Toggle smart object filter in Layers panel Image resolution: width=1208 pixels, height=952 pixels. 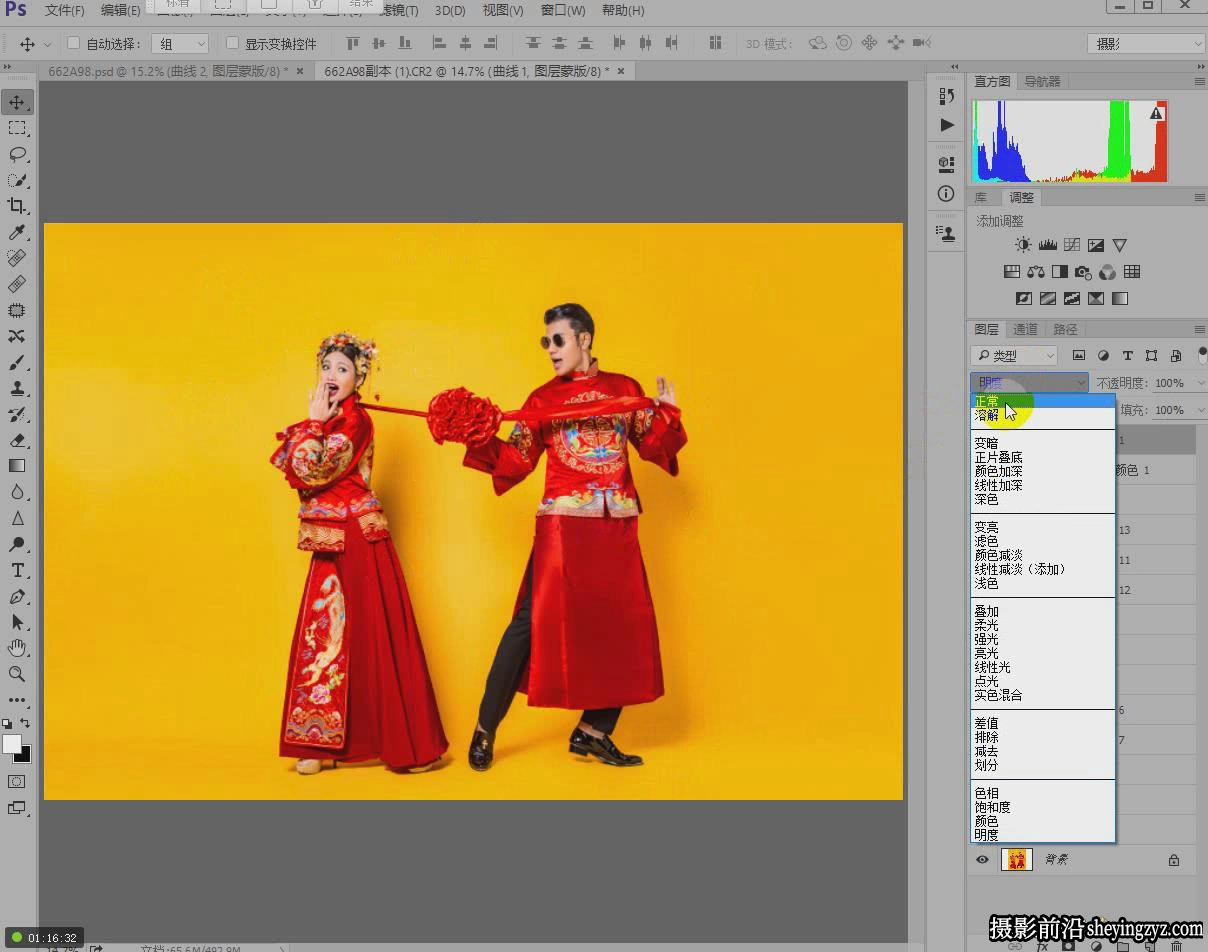pyautogui.click(x=1175, y=355)
